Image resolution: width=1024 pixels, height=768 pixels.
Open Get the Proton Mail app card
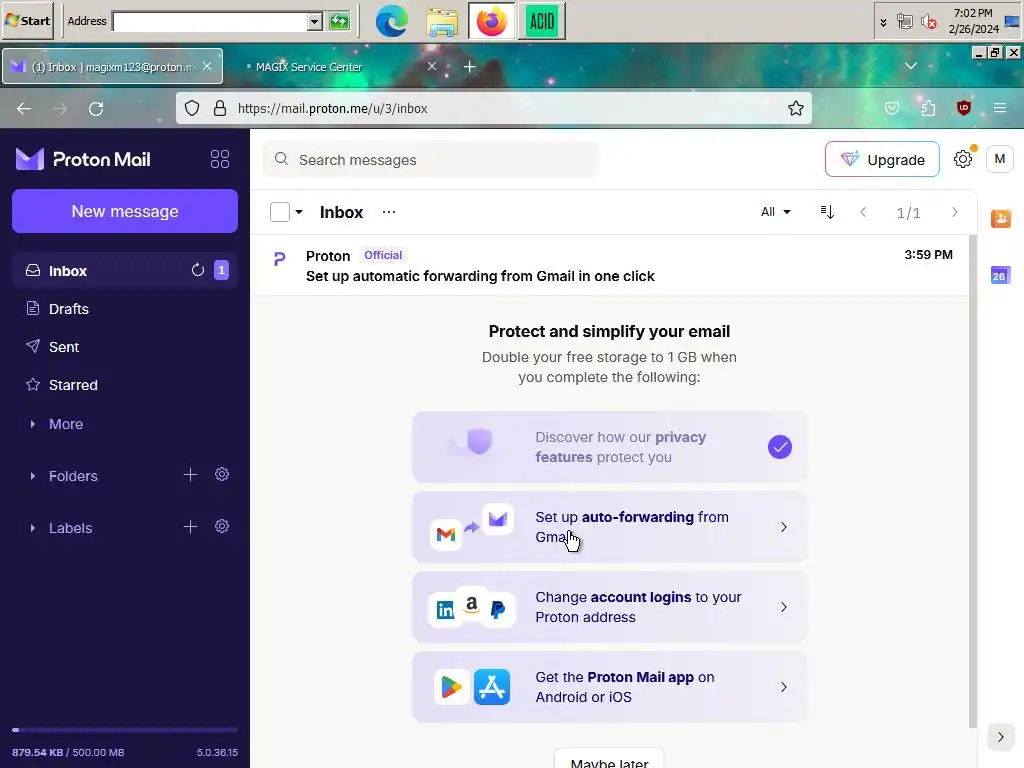(x=609, y=686)
